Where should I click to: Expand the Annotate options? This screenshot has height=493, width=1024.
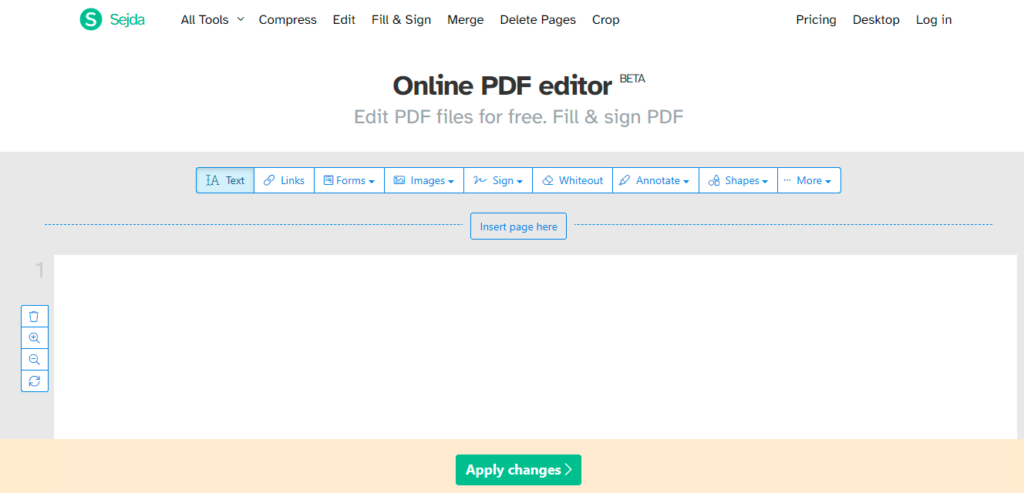pos(655,180)
